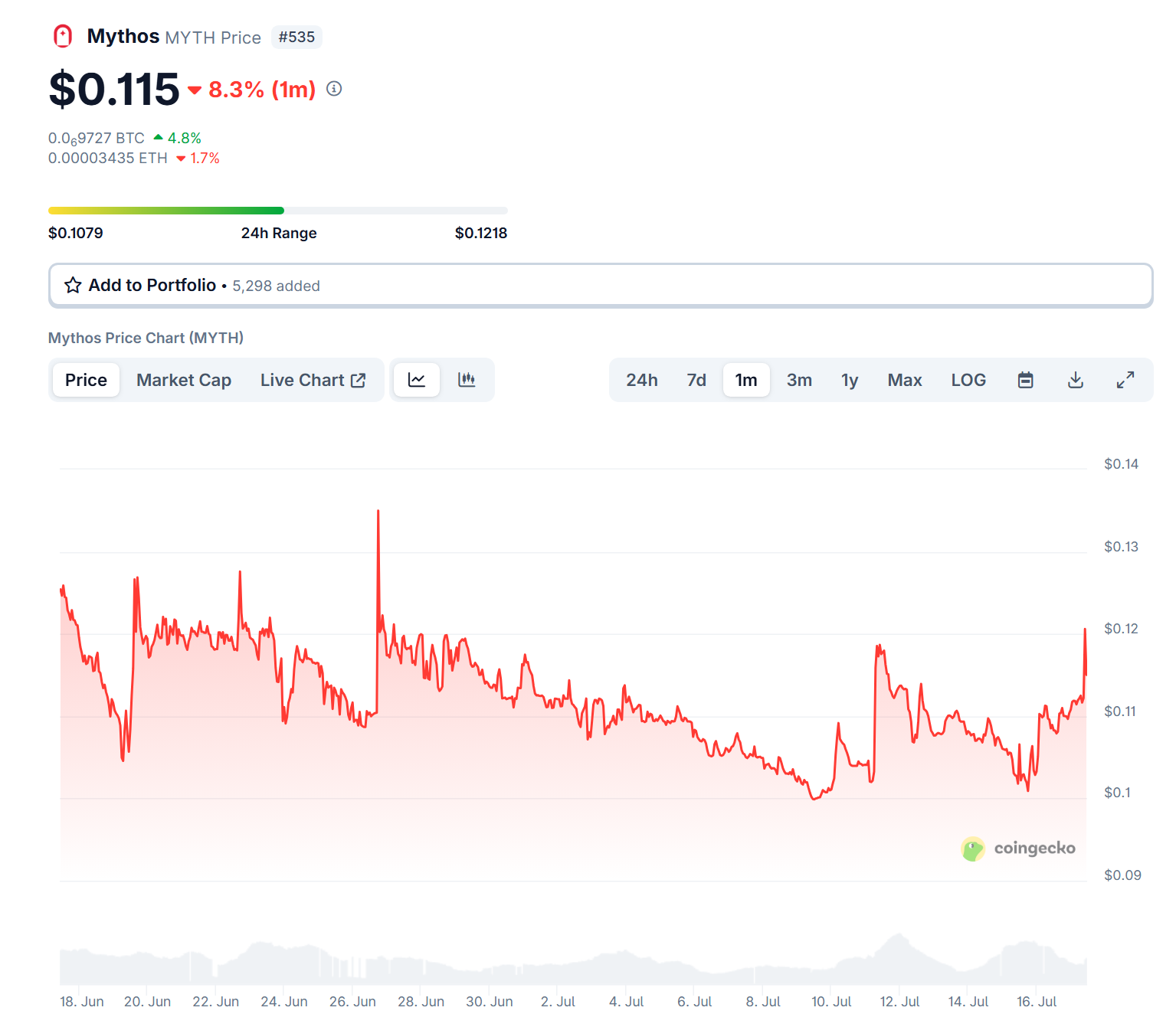Open the Live Chart tab

pyautogui.click(x=313, y=380)
